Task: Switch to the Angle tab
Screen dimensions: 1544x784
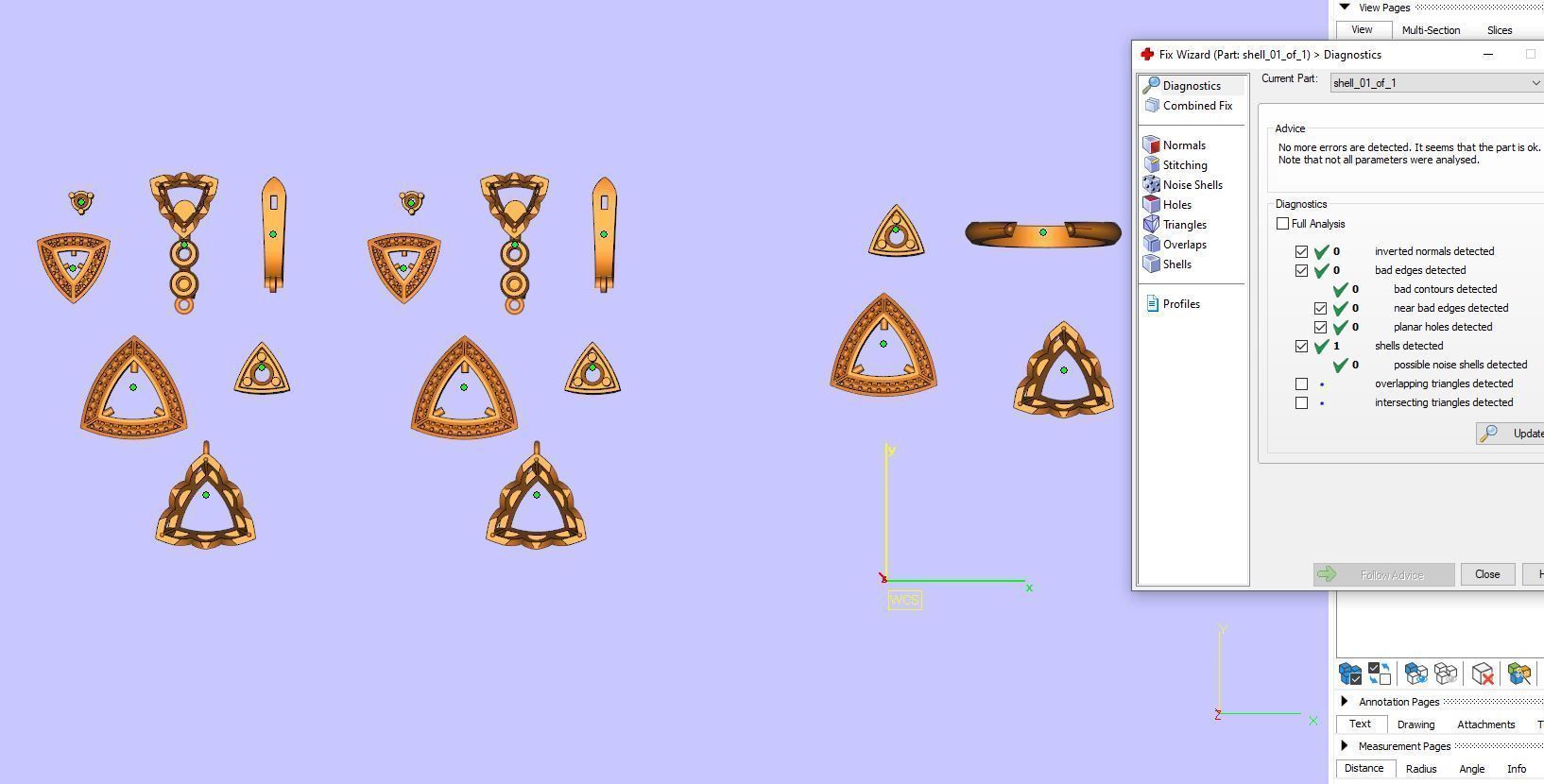Action: 1471,769
